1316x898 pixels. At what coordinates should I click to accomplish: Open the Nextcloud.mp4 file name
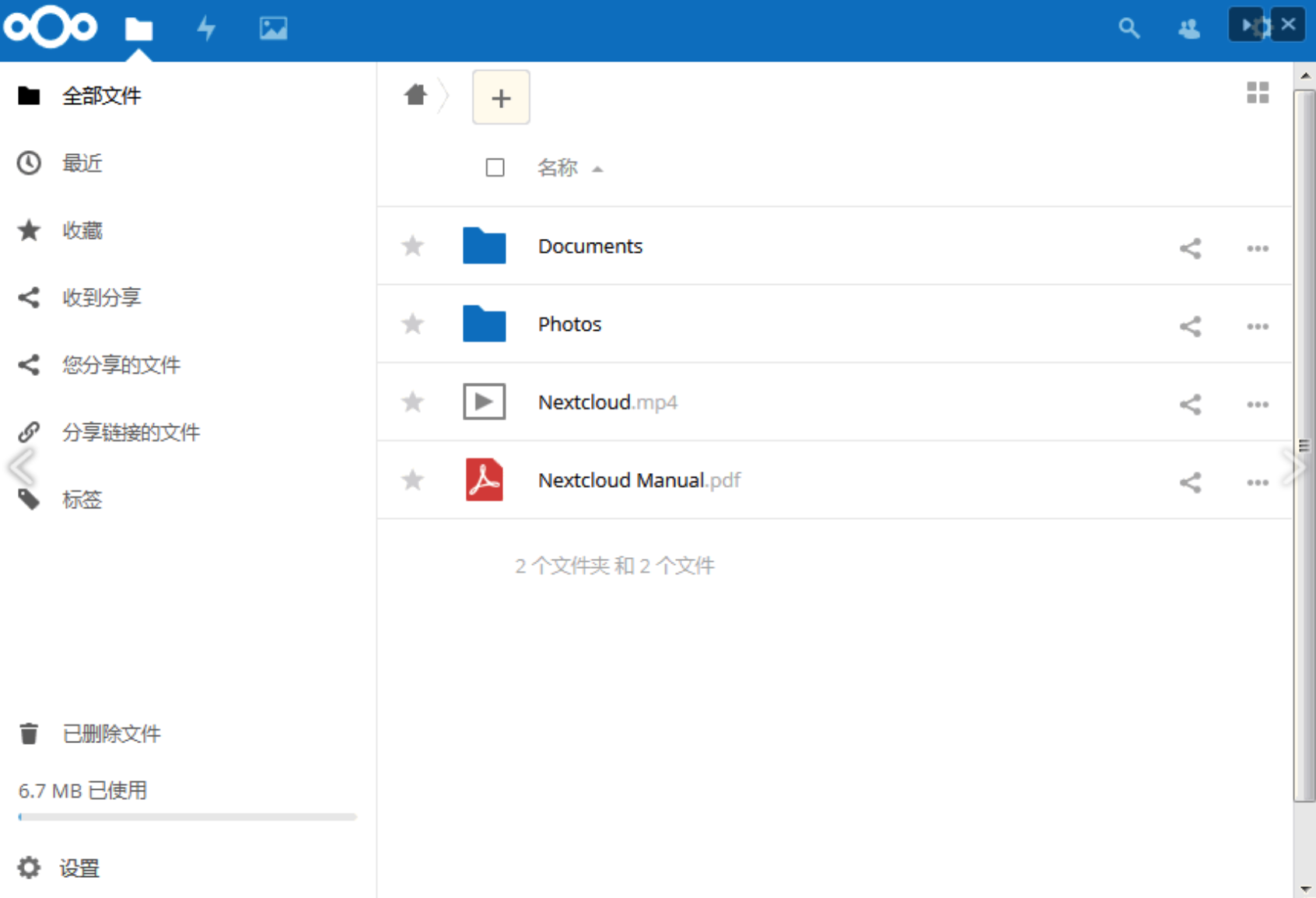point(607,402)
